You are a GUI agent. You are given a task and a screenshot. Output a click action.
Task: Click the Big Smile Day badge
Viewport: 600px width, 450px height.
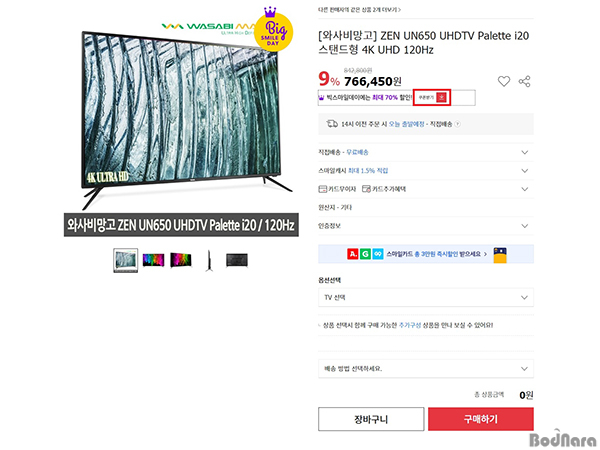(x=274, y=30)
